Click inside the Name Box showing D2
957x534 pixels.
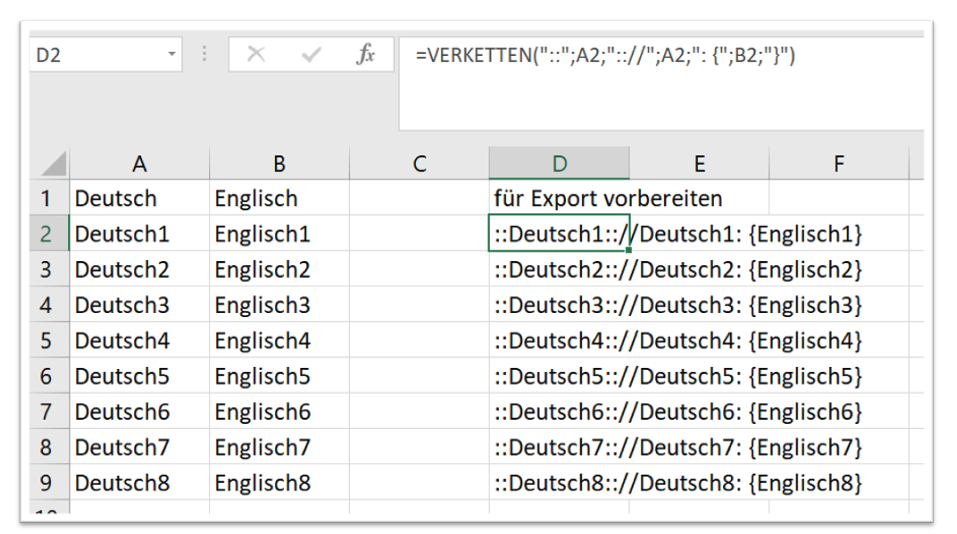click(x=95, y=56)
